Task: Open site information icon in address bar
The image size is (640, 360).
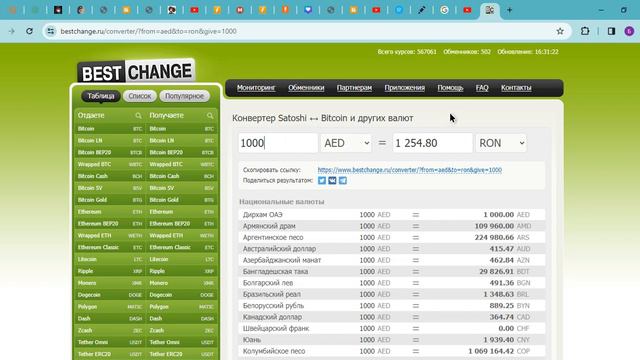Action: [x=51, y=31]
